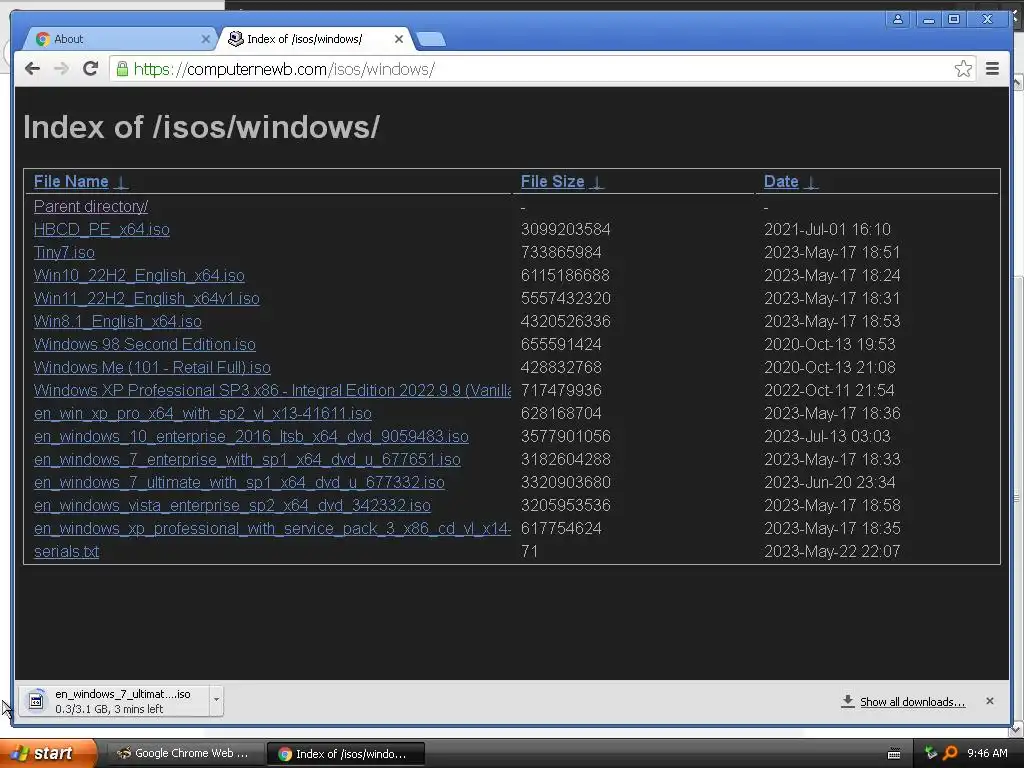Select the Index of /isos/windows/ tab
1024x768 pixels.
[315, 39]
